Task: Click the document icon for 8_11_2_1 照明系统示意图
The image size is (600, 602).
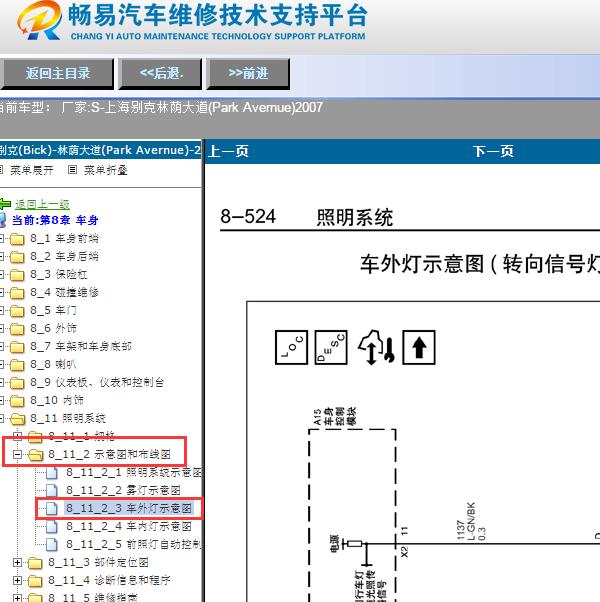Action: point(52,473)
